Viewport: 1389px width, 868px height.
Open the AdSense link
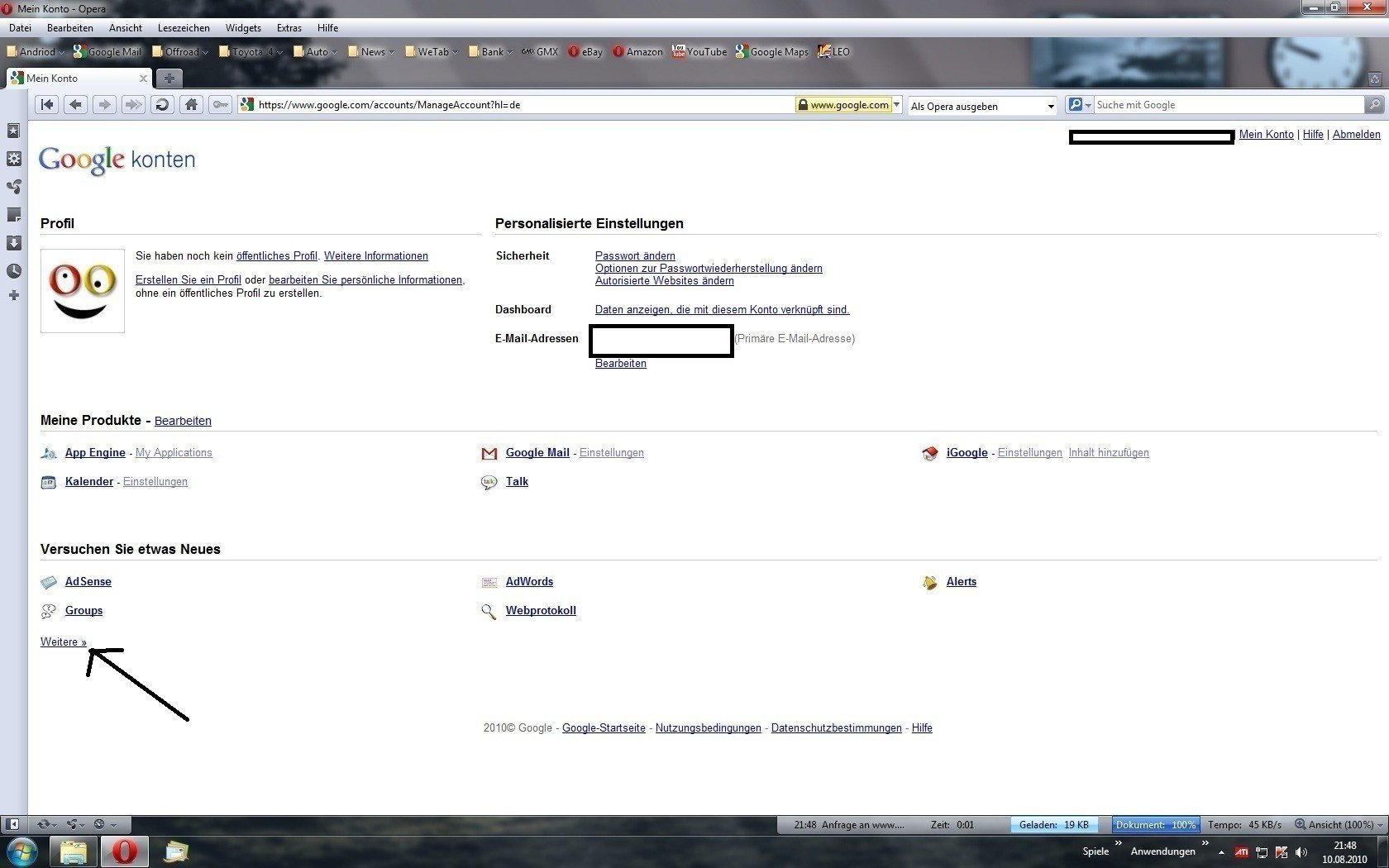(x=88, y=582)
